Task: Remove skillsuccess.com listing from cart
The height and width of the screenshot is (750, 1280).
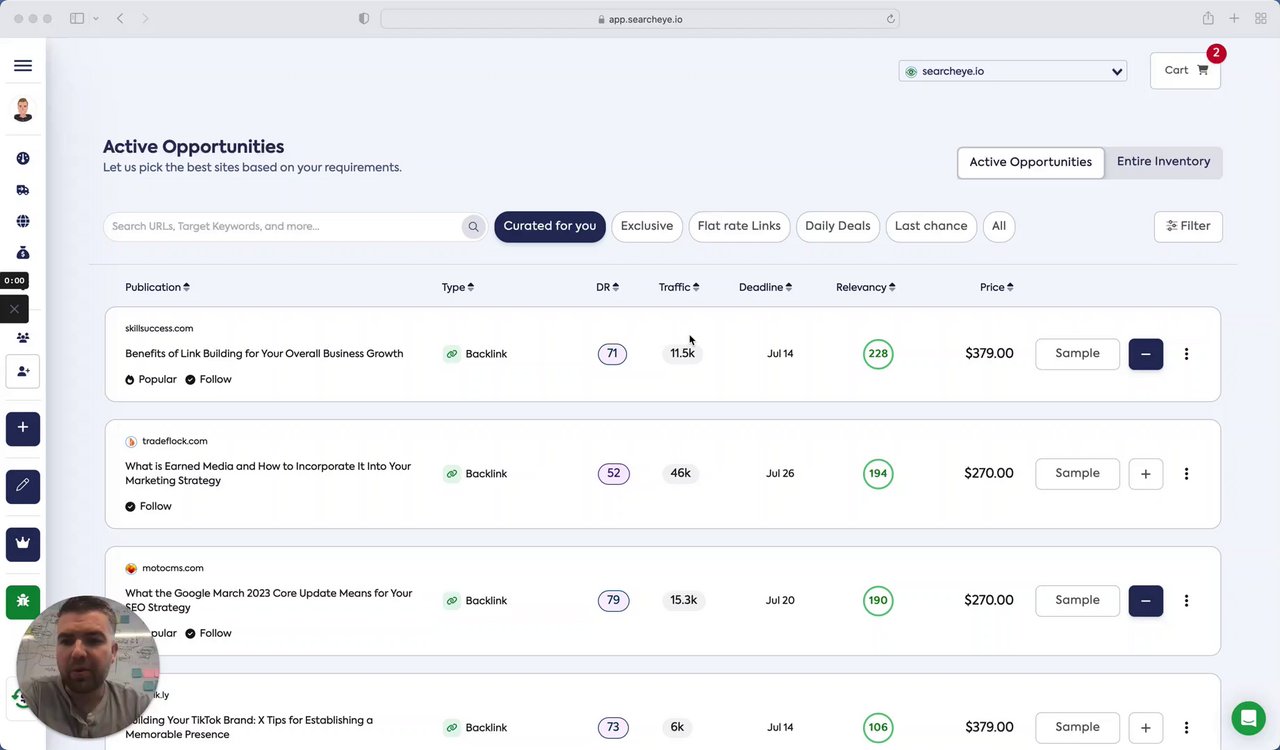Action: point(1145,354)
